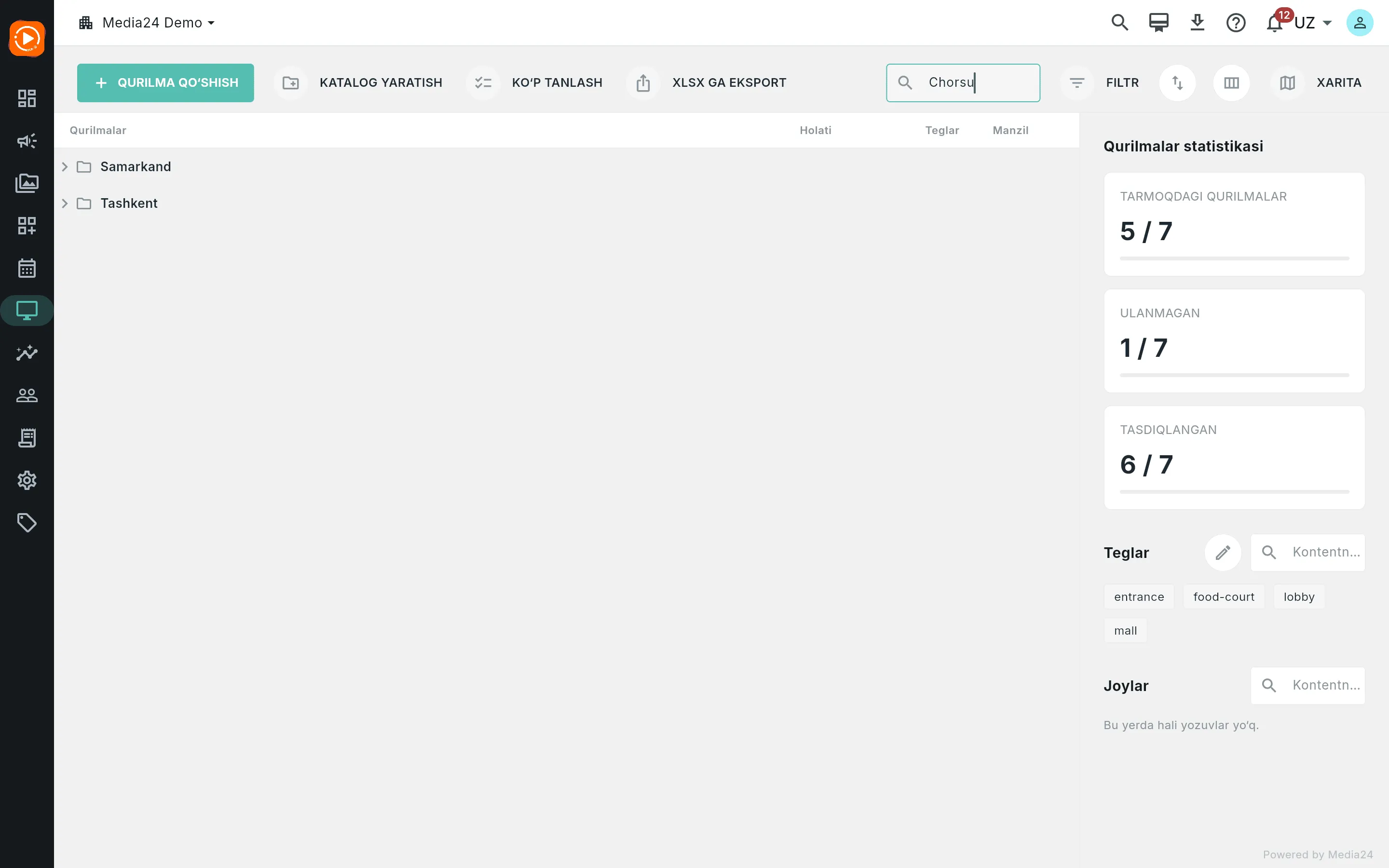Open the reports receipt sidebar icon
Viewport: 1389px width, 868px height.
pyautogui.click(x=27, y=438)
